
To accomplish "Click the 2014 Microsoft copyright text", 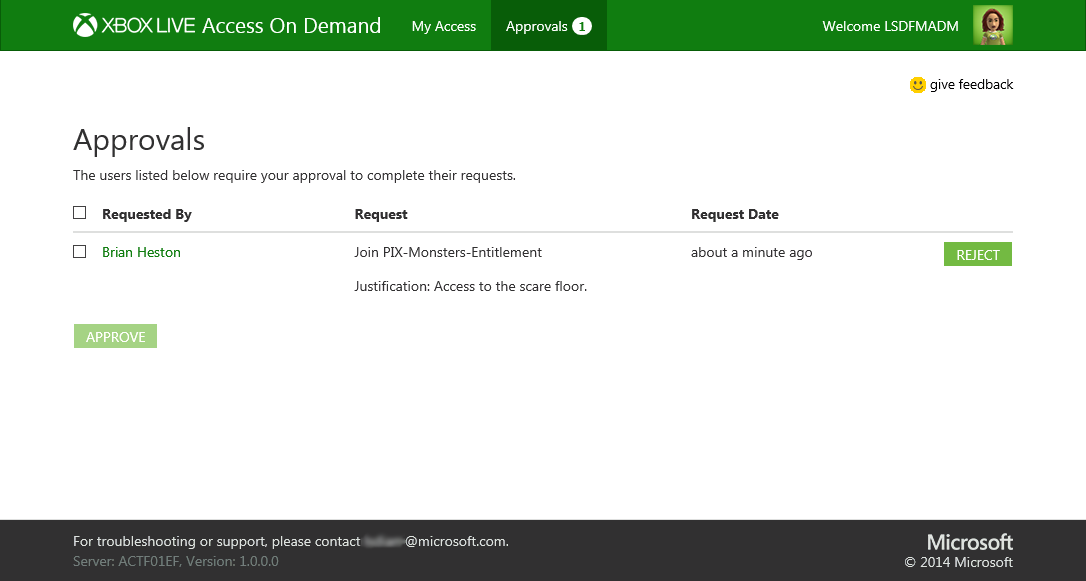I will coord(959,562).
